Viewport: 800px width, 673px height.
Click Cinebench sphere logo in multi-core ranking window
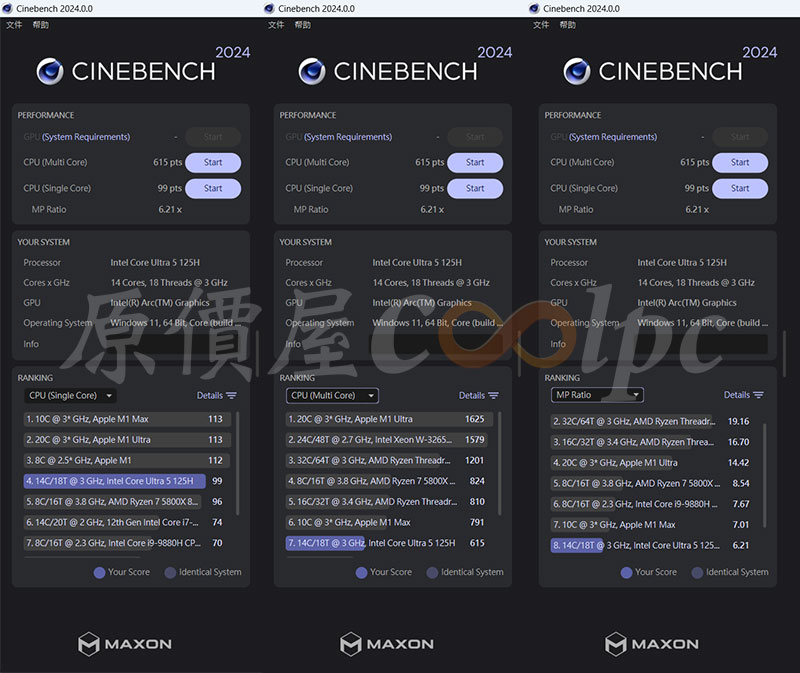[312, 71]
